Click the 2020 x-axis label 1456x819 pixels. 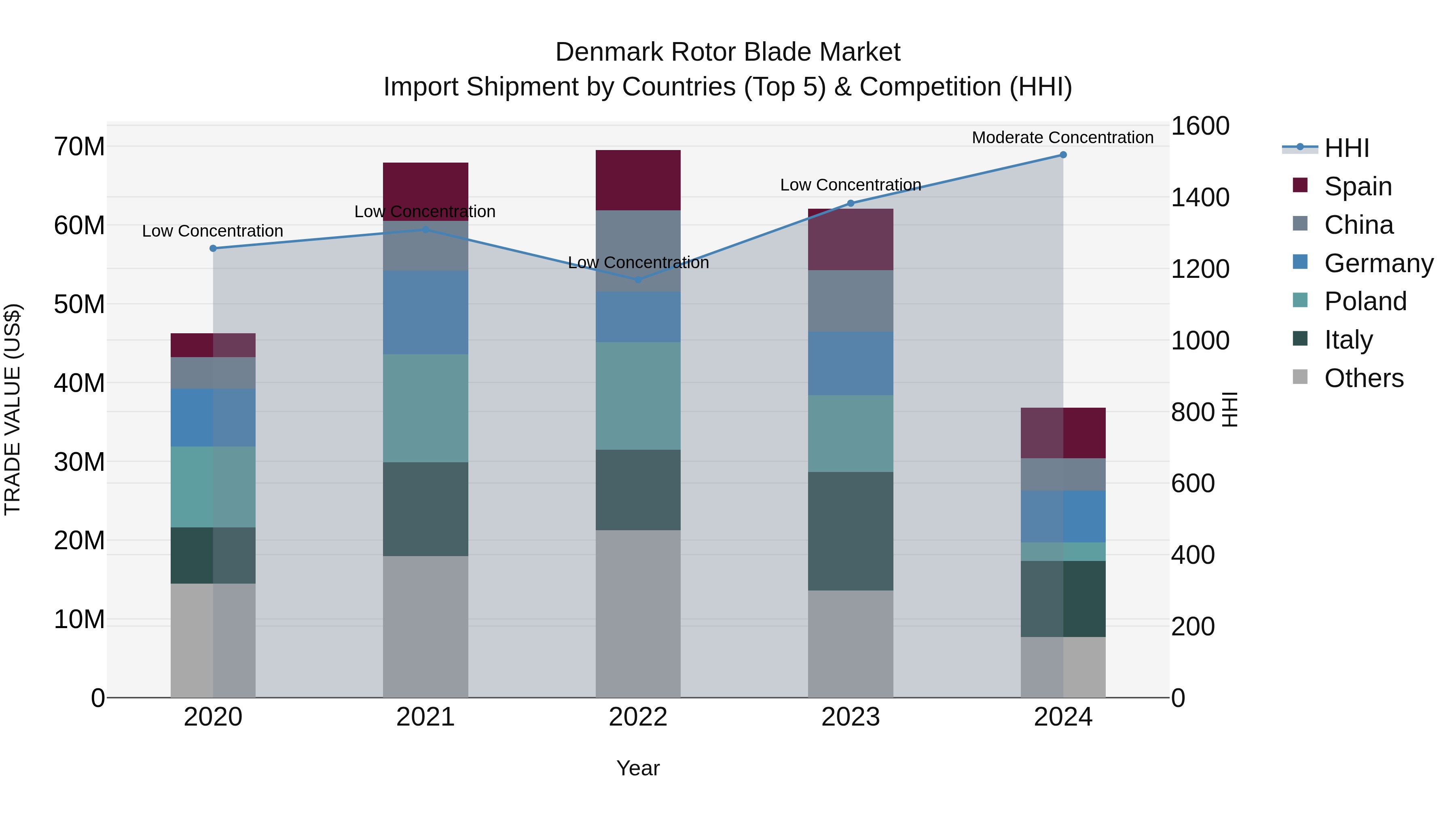point(213,717)
